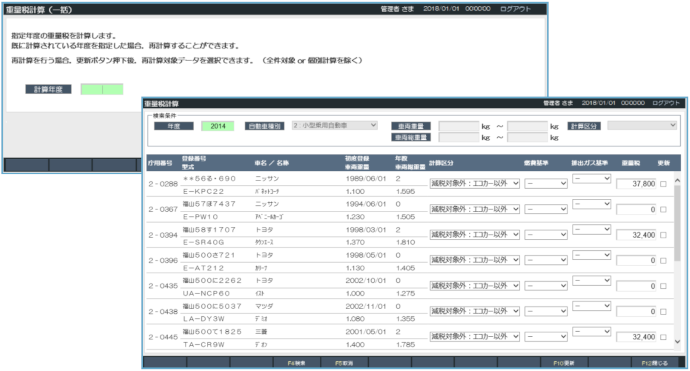Open 燃費基準 dropdown for row 2-0435

tap(546, 286)
